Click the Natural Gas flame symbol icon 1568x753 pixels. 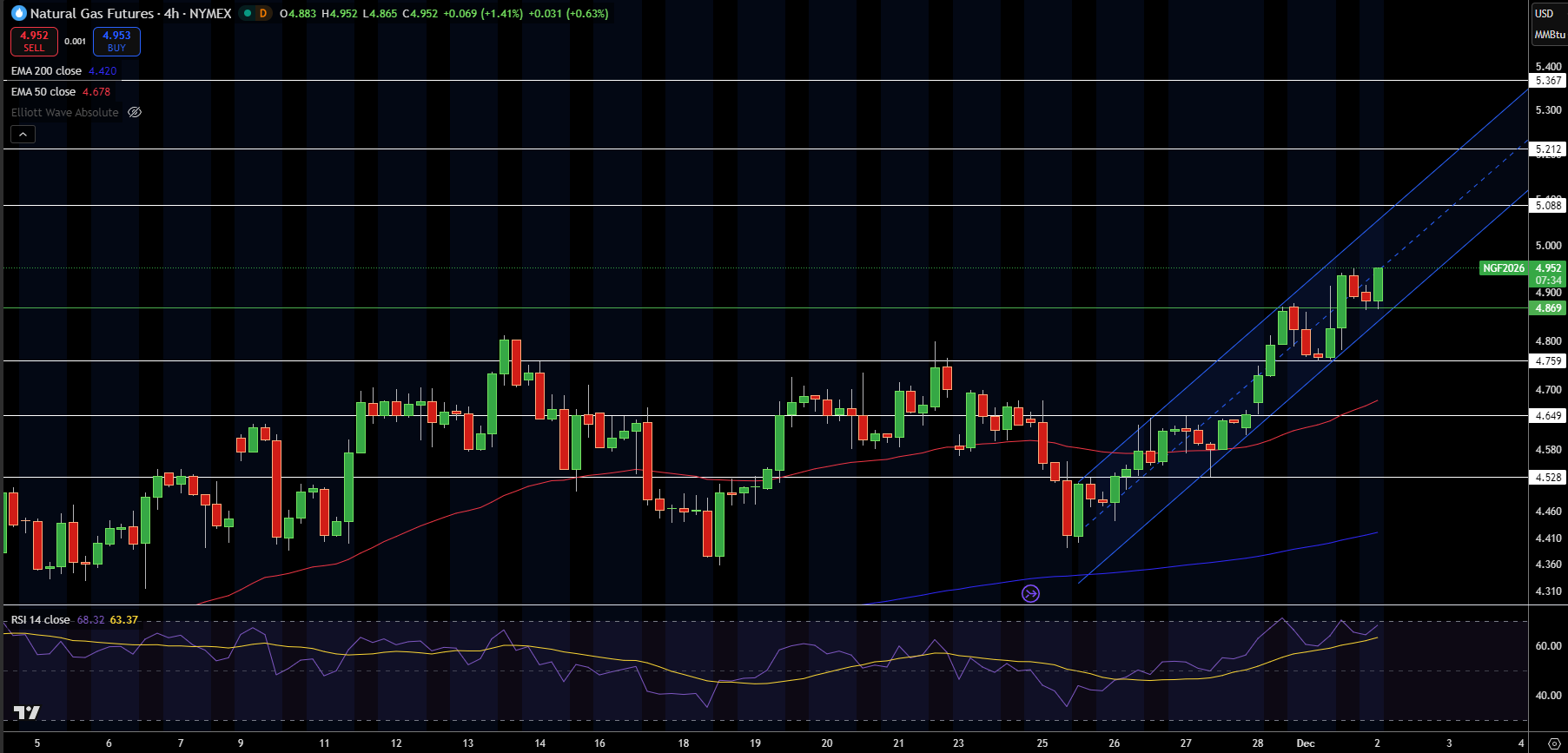click(x=19, y=13)
